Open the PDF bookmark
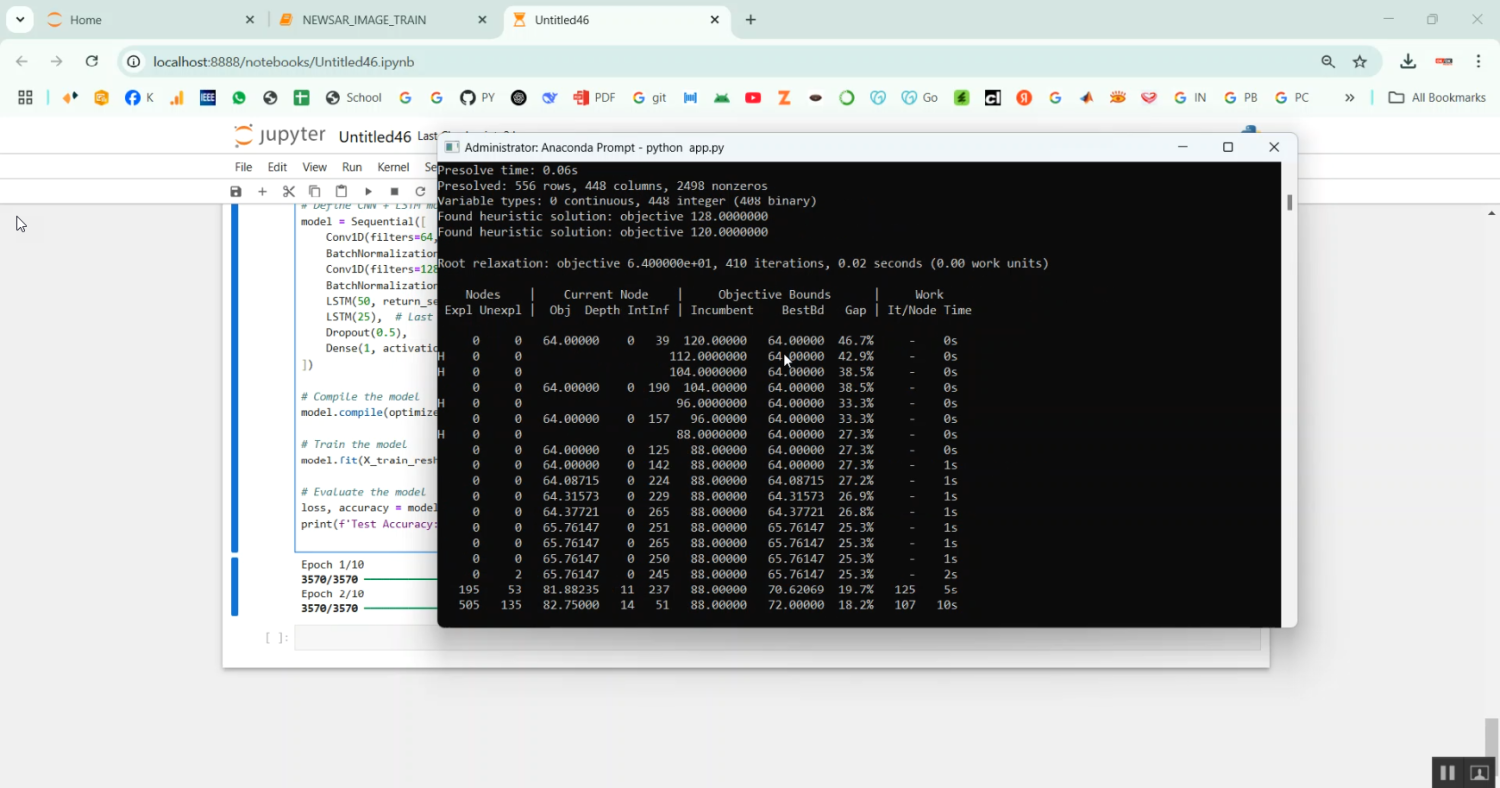The image size is (1500, 788). [x=594, y=97]
